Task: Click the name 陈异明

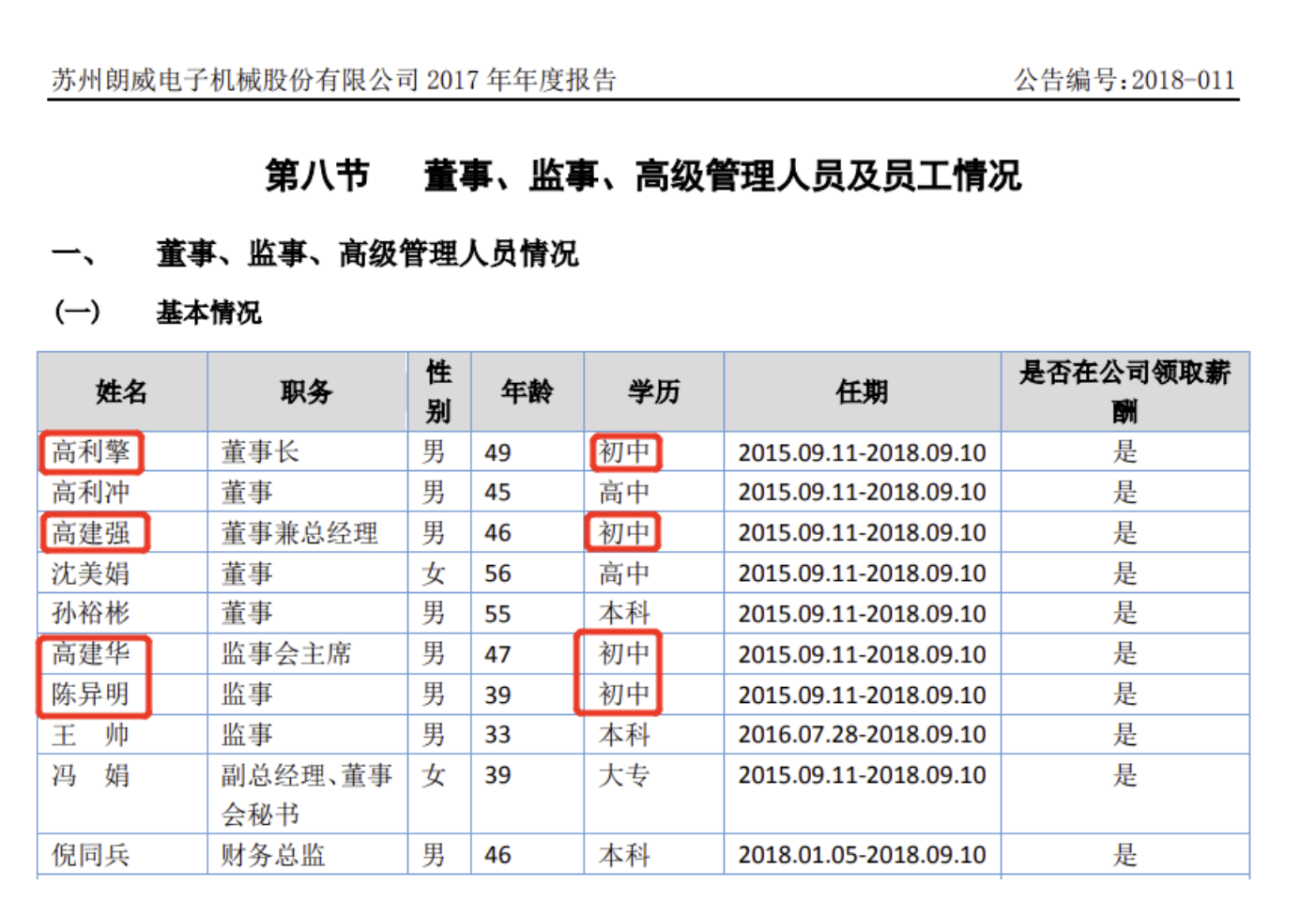Action: pyautogui.click(x=91, y=695)
